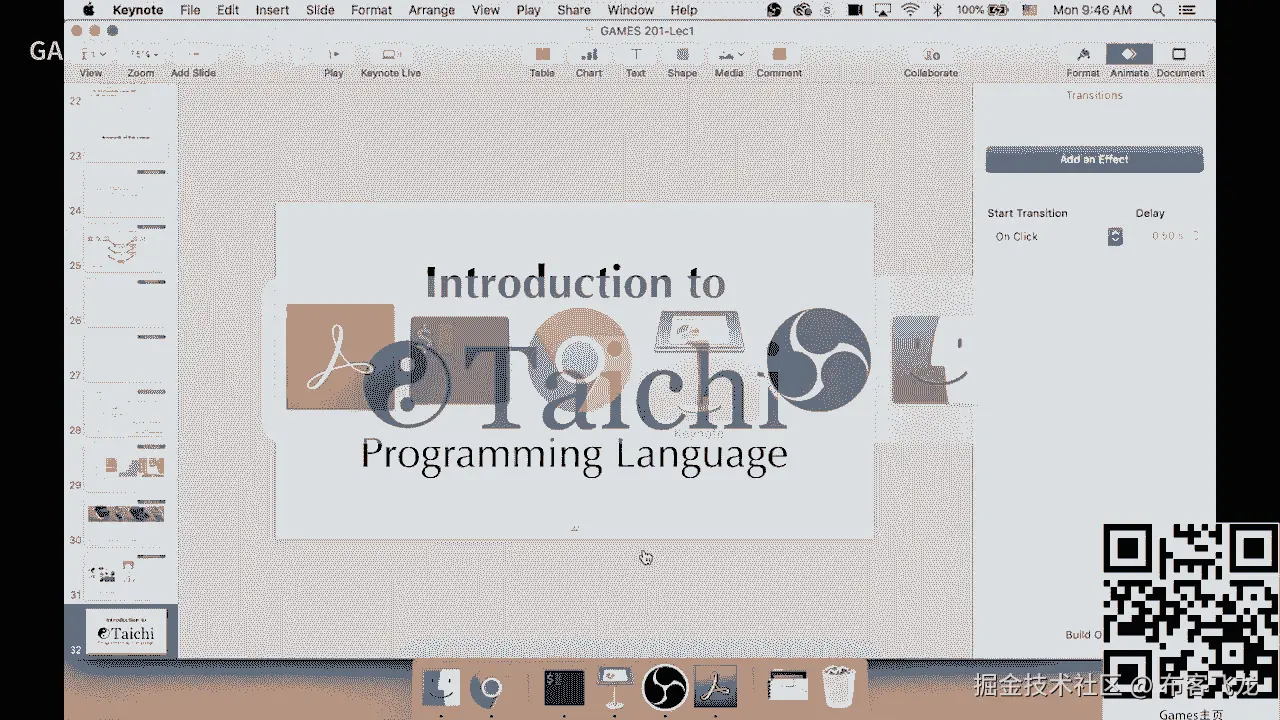1280x720 pixels.
Task: Select slide 25 thumbnail in navigator
Action: 126,248
